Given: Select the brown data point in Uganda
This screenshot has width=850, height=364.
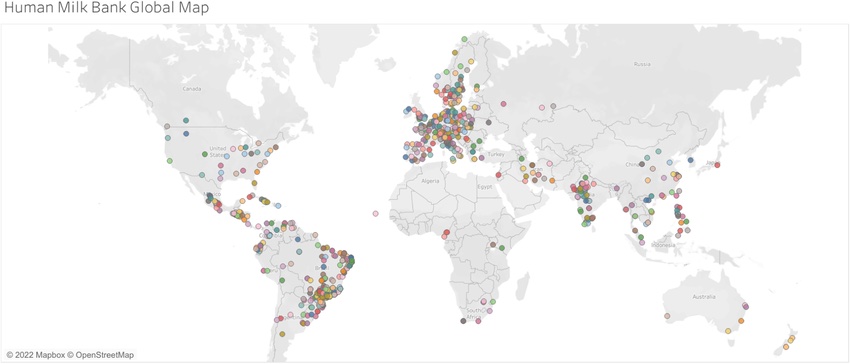Looking at the screenshot, I should [493, 245].
